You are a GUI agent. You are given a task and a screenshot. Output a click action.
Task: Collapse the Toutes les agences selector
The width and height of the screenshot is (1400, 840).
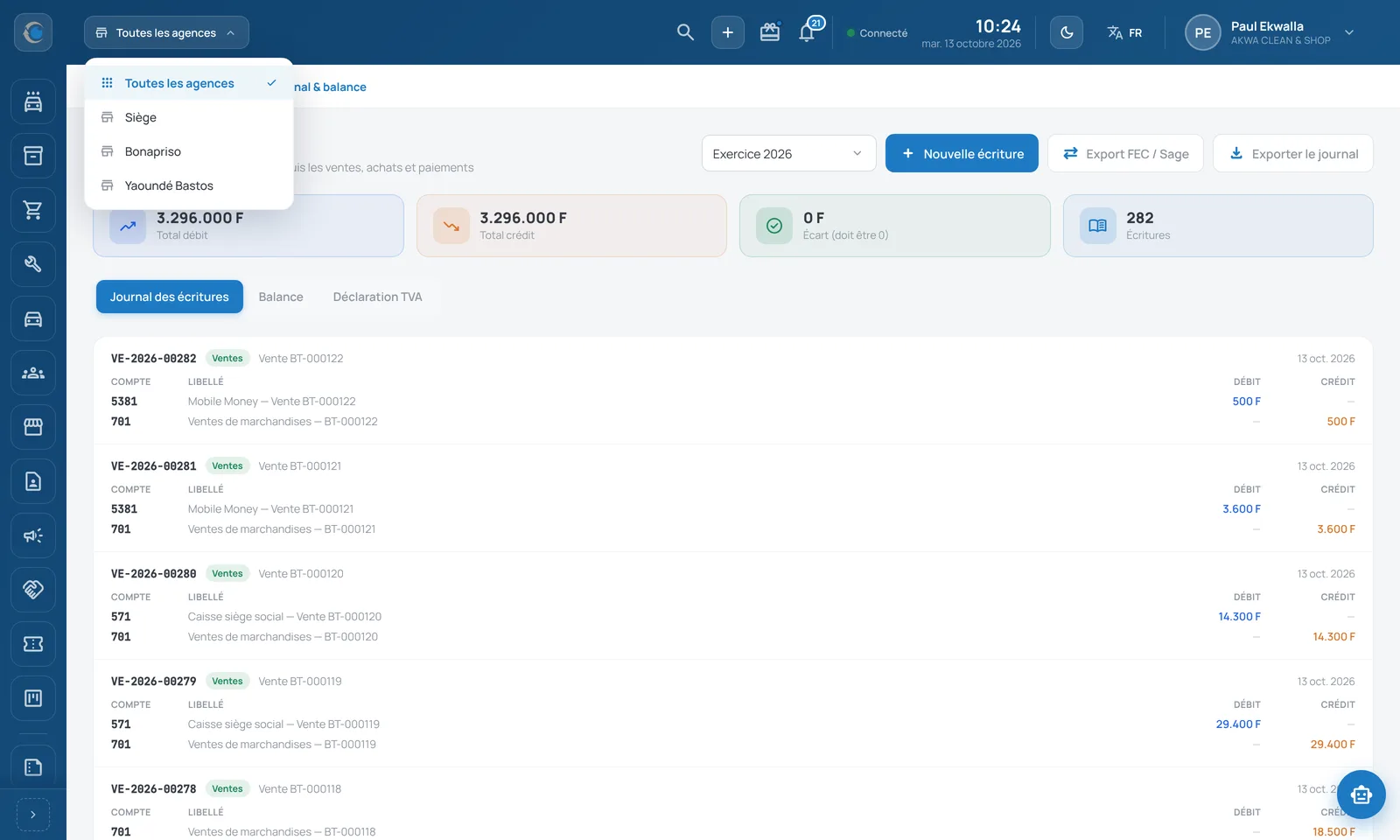click(166, 32)
